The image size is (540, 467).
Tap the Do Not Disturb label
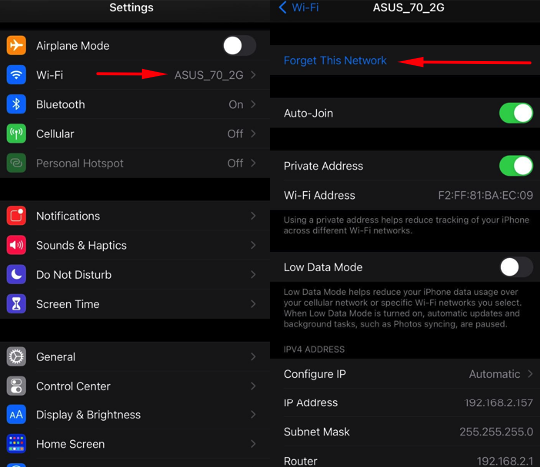click(74, 274)
